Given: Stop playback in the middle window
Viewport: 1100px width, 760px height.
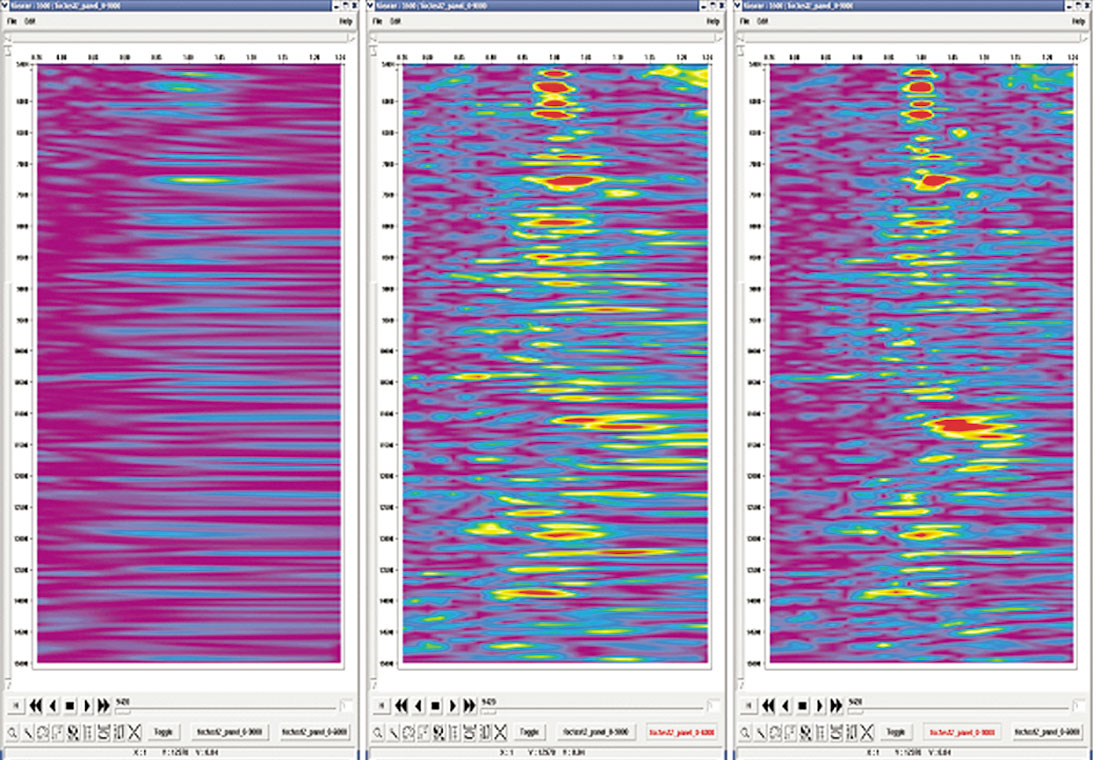Looking at the screenshot, I should click(436, 705).
